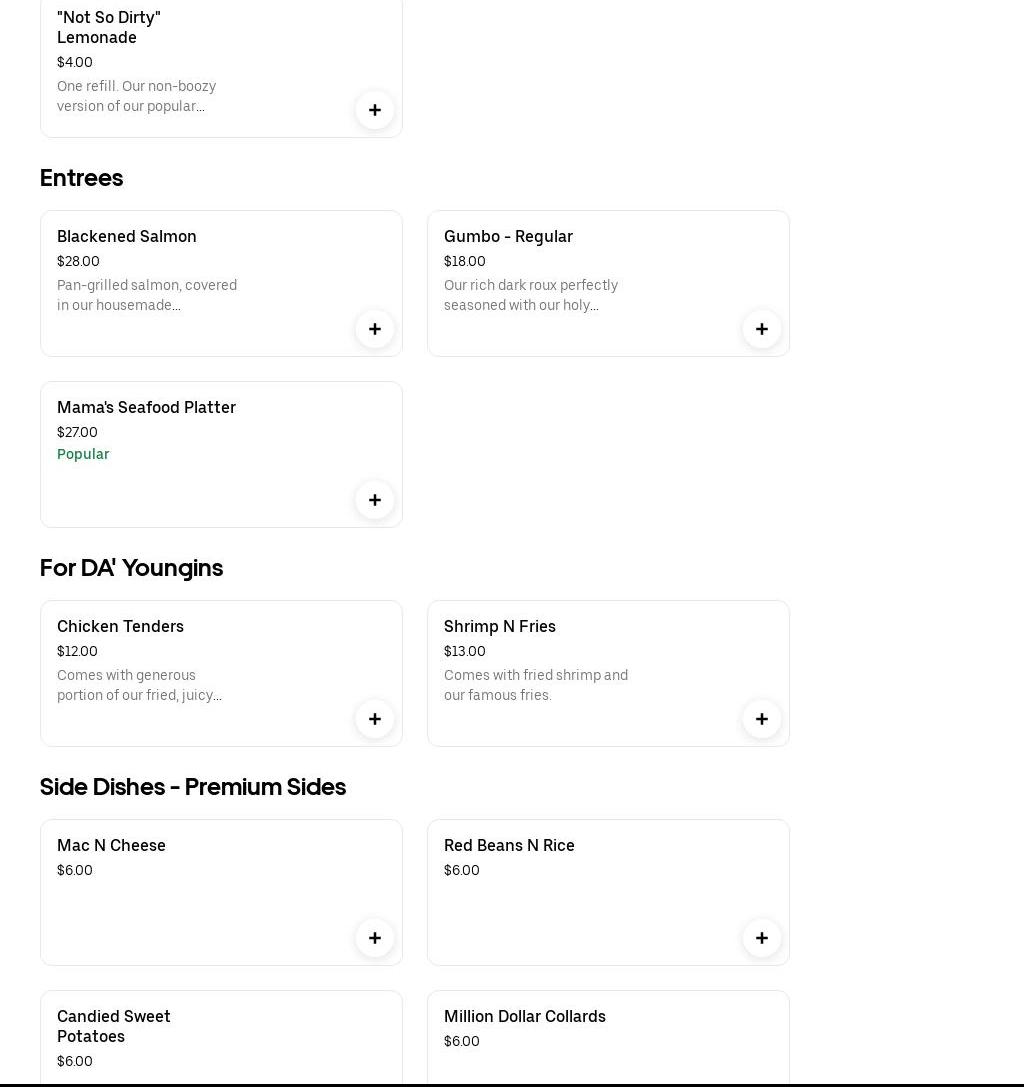This screenshot has width=1024, height=1087.
Task: Open Million Dollar Collards item
Action: pos(525,1017)
